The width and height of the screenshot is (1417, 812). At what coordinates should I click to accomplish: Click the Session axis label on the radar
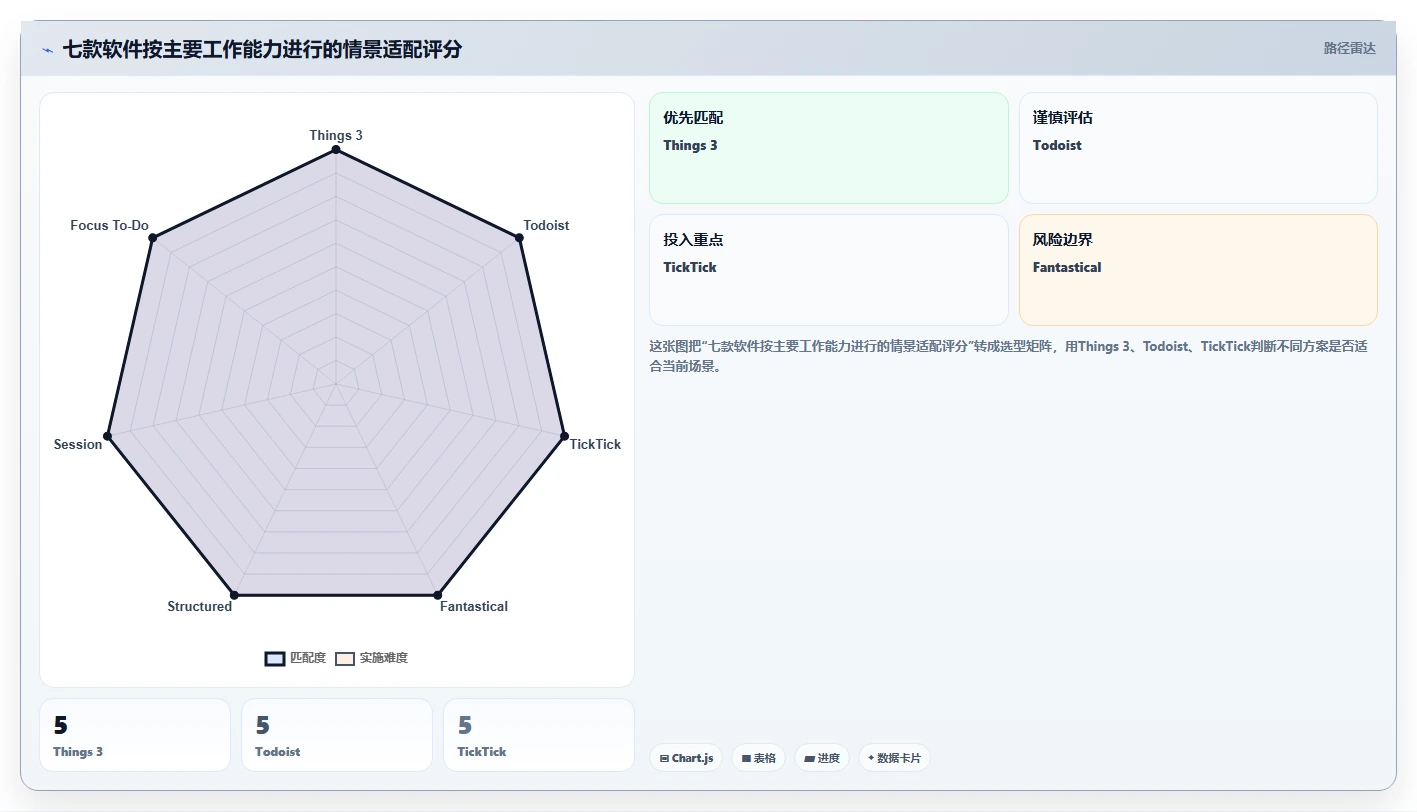coord(78,444)
